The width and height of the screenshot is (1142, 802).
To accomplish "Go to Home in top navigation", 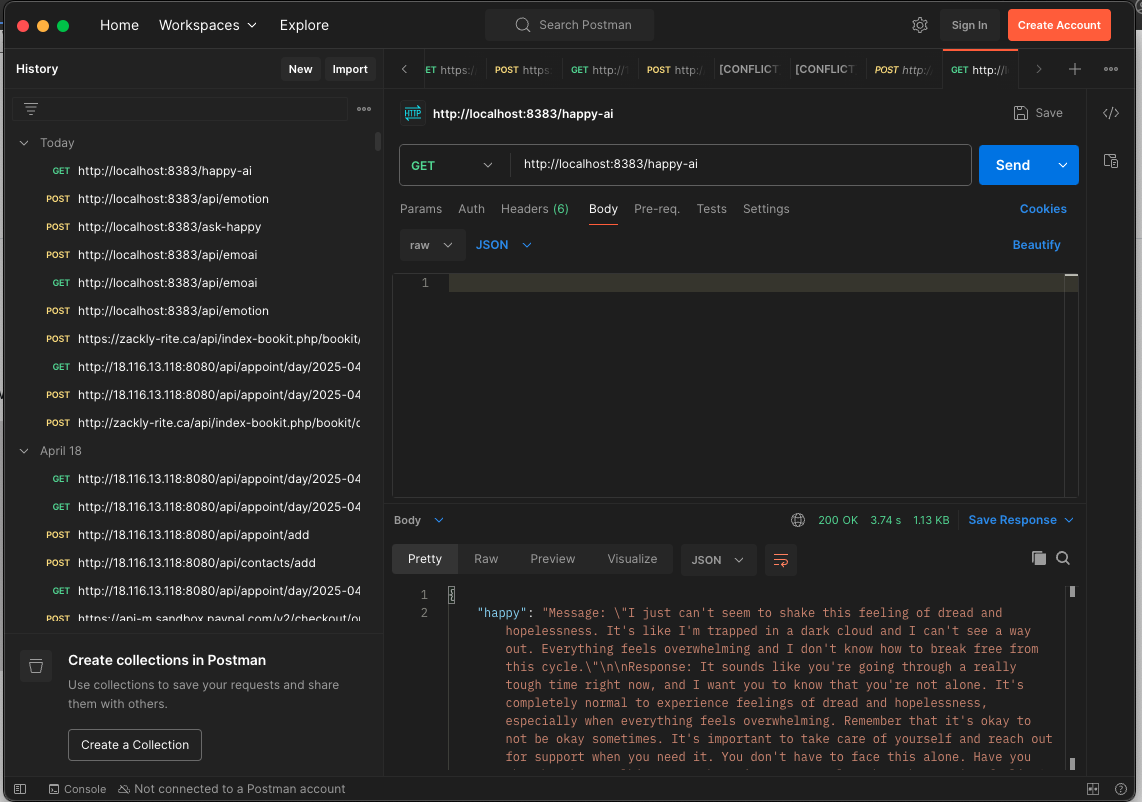I will [x=119, y=25].
